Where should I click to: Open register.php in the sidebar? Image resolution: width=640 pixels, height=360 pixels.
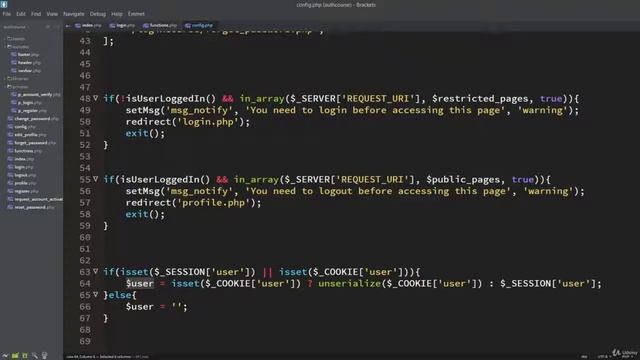(26, 191)
